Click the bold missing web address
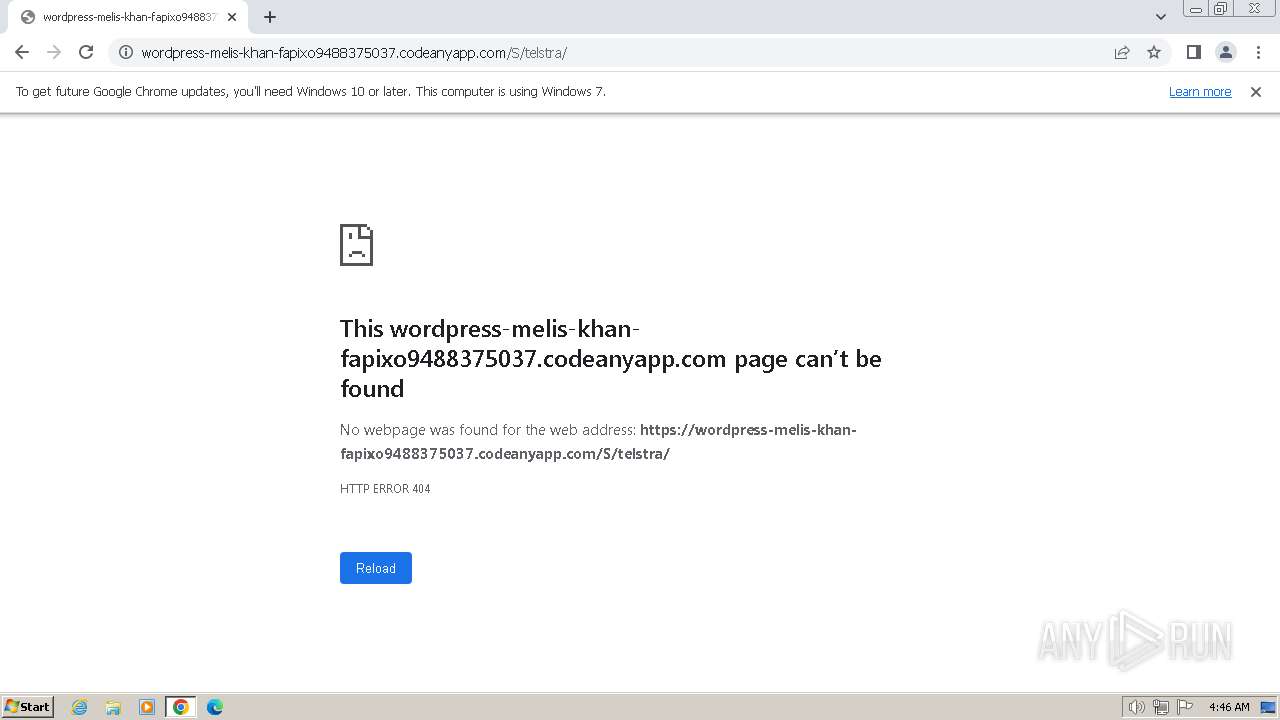Image resolution: width=1280 pixels, height=720 pixels. point(598,442)
